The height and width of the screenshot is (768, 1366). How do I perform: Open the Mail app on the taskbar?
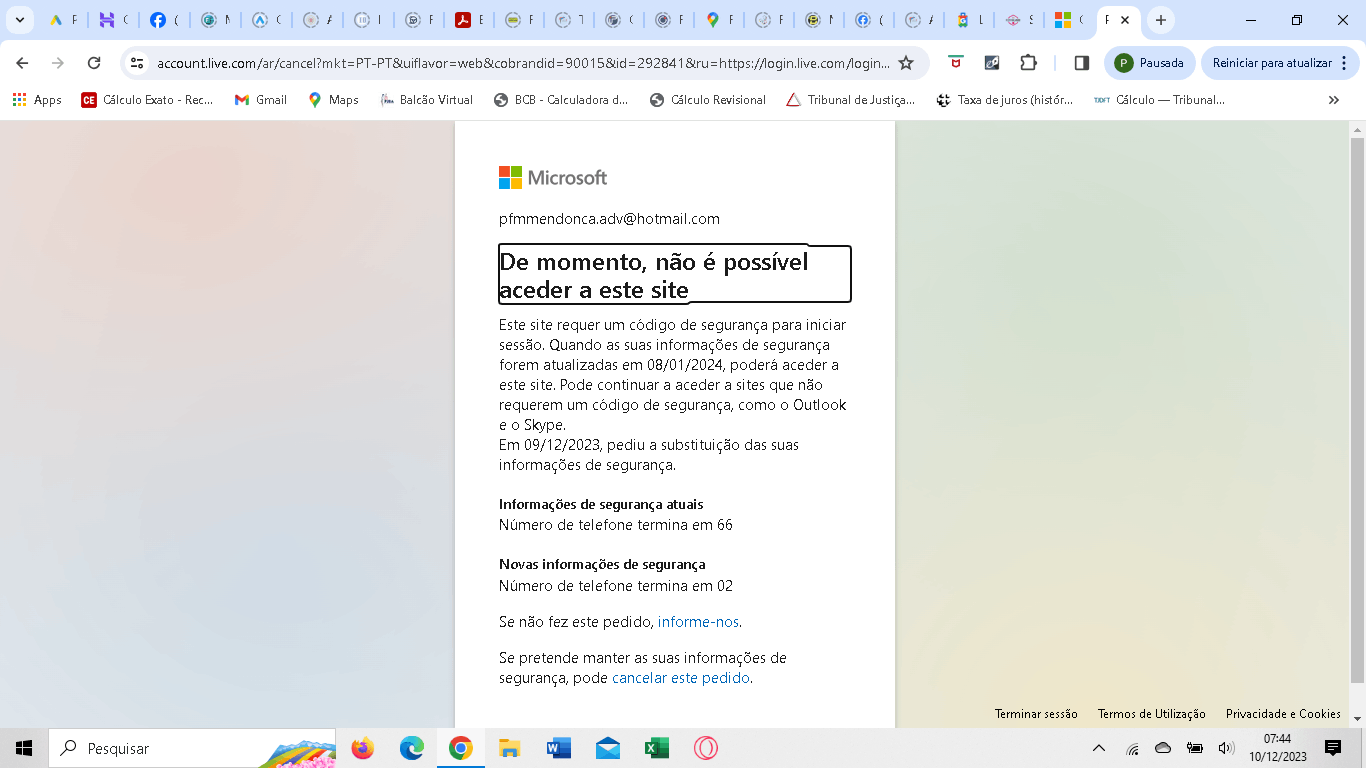coord(608,748)
